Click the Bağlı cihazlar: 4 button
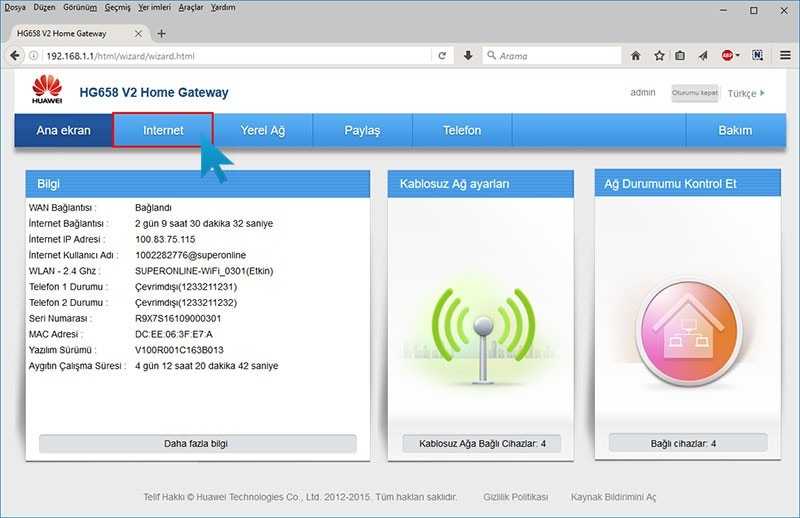 click(688, 443)
